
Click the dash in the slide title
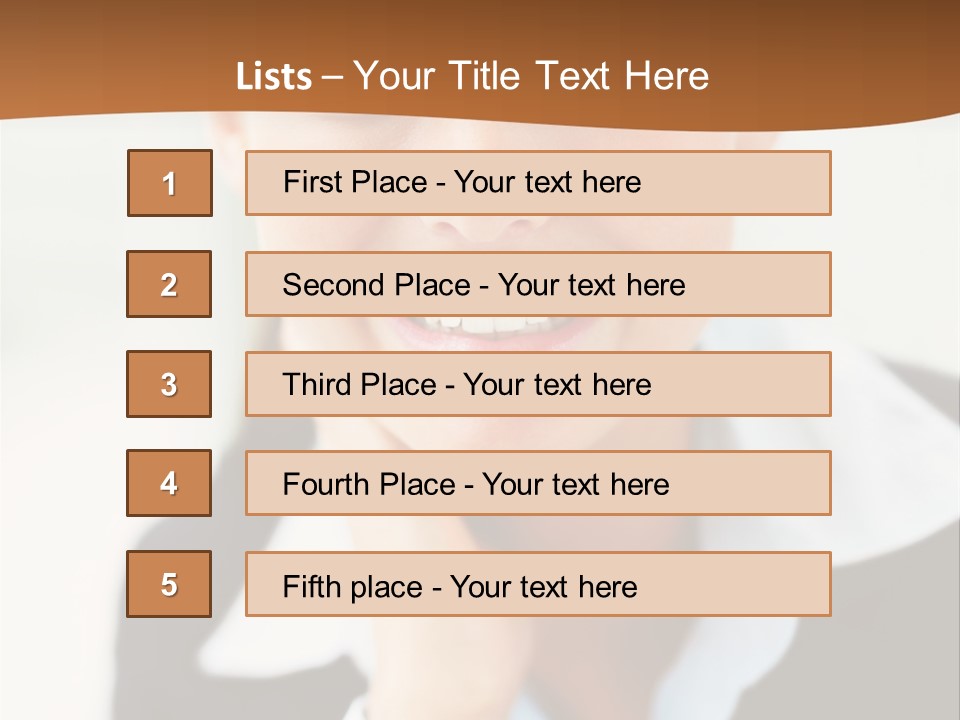[x=332, y=77]
